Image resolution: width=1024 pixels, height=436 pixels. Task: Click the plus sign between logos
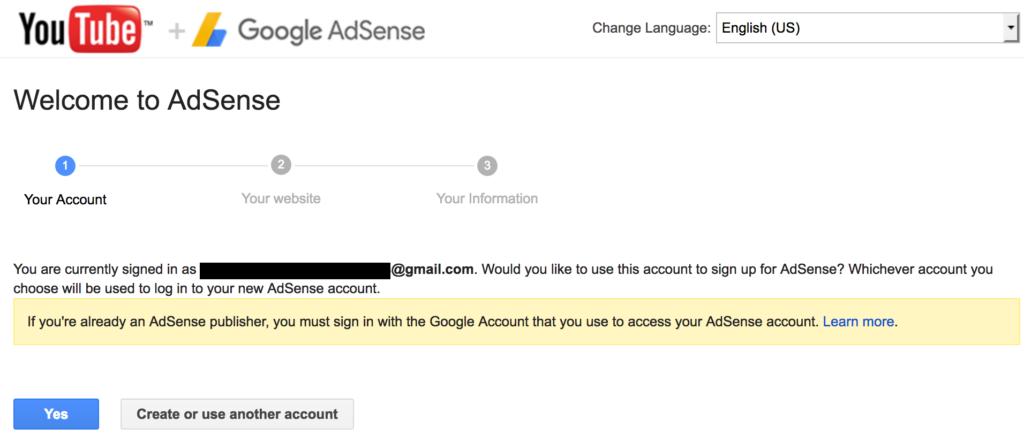point(177,31)
